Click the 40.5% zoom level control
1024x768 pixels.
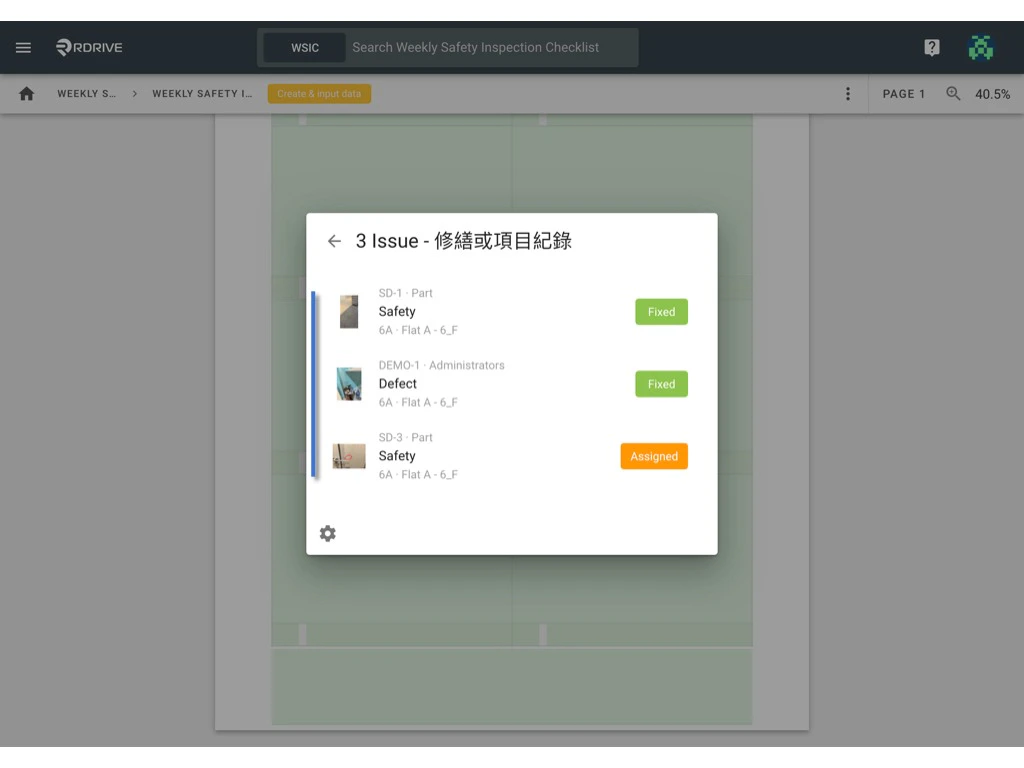993,93
